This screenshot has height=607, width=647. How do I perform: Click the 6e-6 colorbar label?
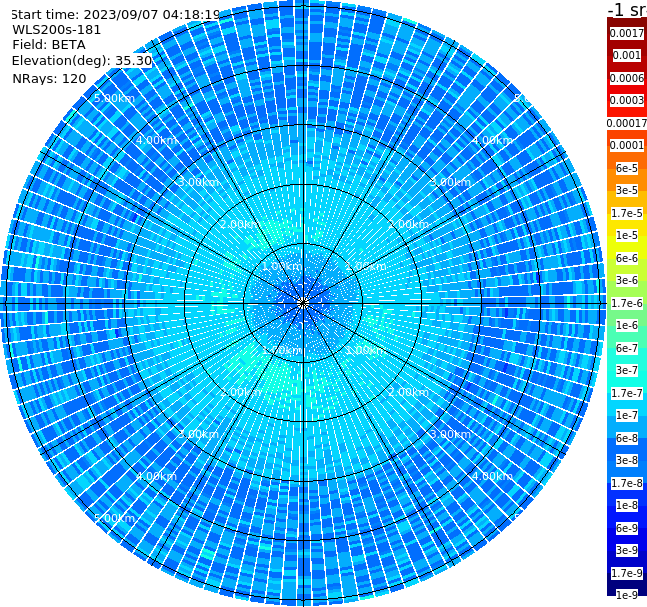627,258
